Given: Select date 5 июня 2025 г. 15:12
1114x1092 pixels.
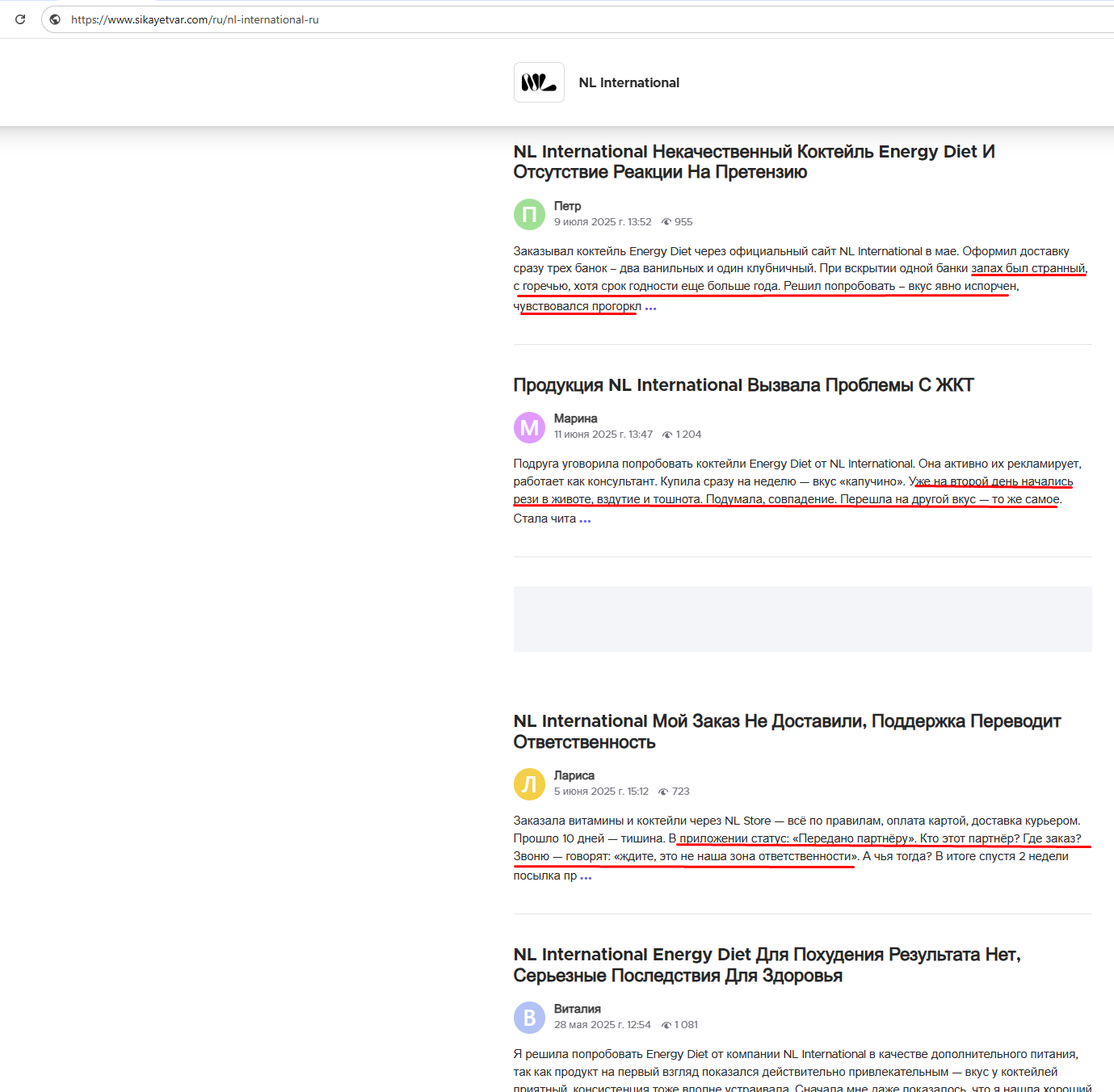Looking at the screenshot, I should tap(601, 791).
